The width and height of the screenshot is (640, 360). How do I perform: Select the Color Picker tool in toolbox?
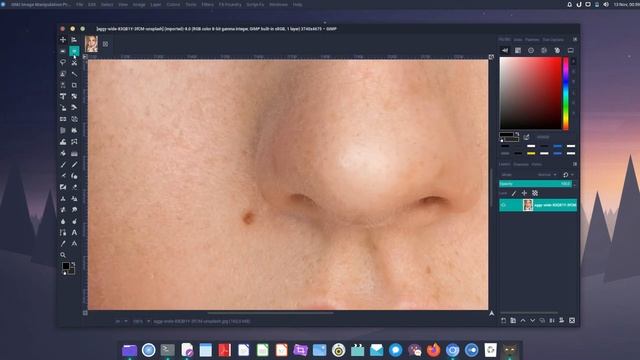pos(63,244)
